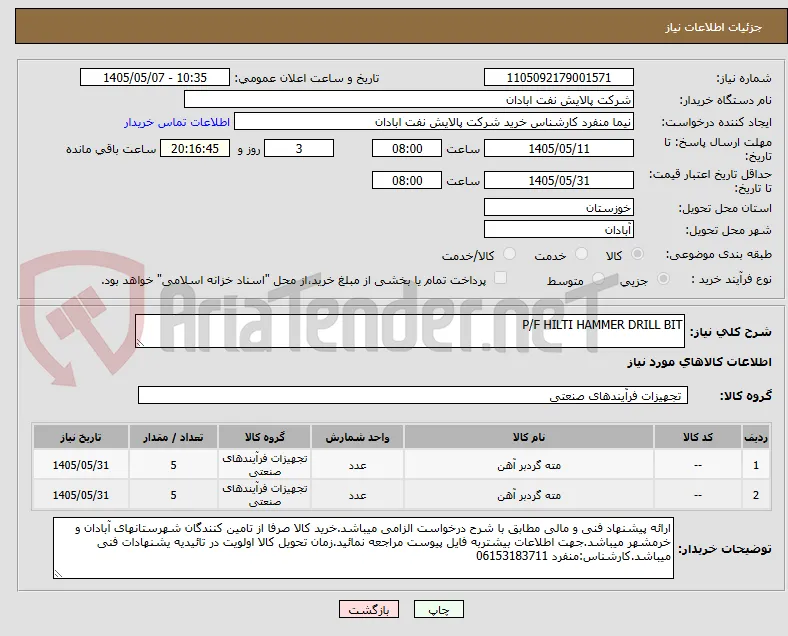Select the متوسط purchase type radio
788x636 pixels.
598,278
